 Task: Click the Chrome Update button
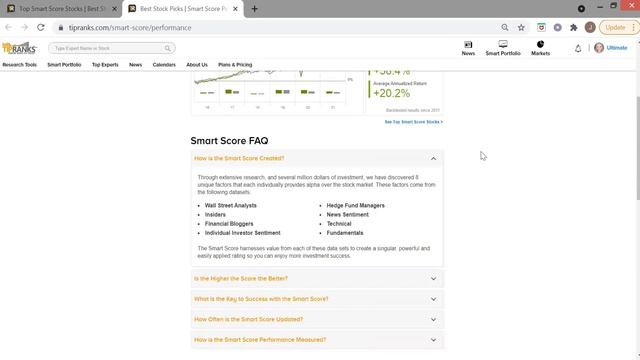pos(615,27)
